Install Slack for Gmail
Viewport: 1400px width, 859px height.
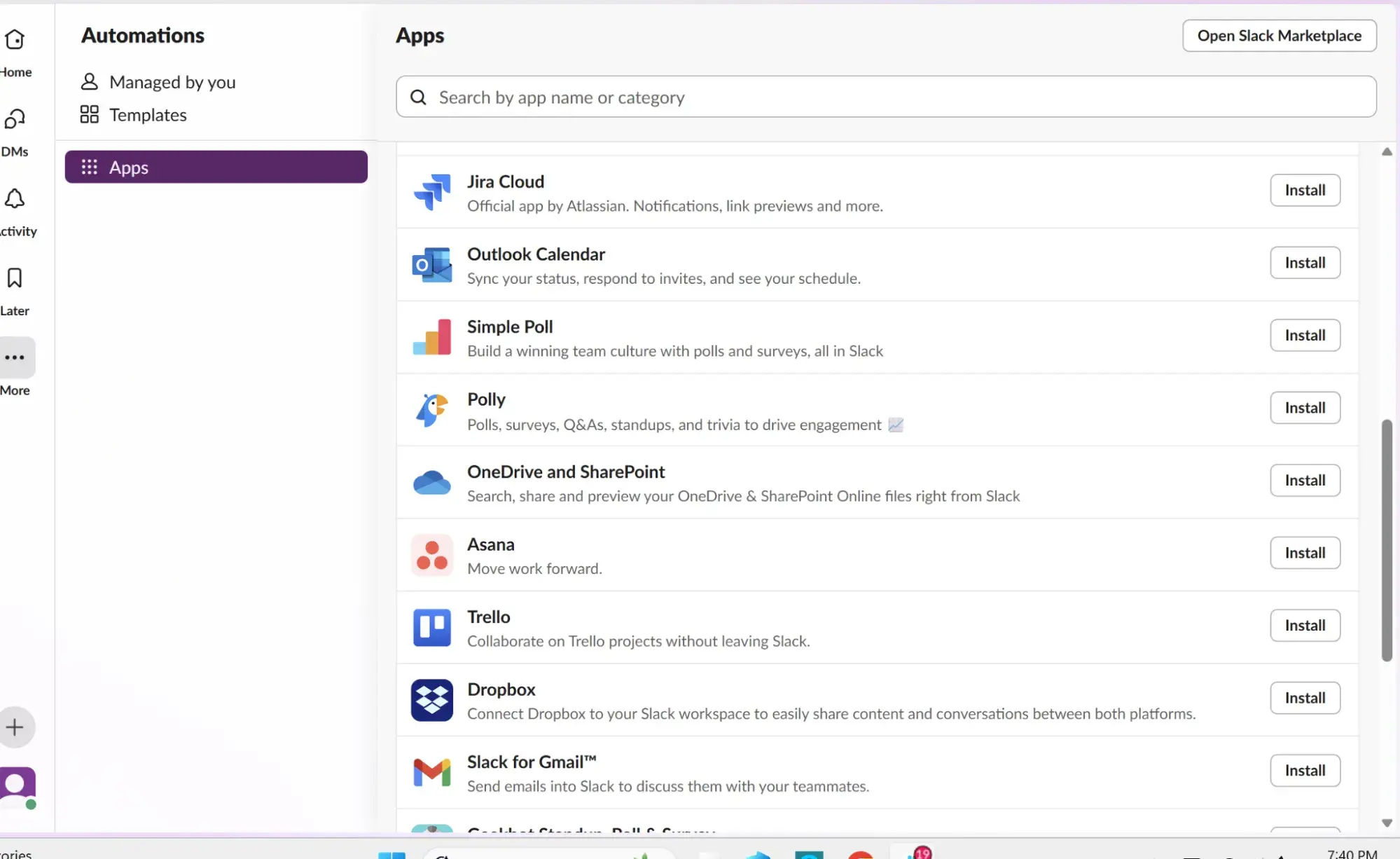coord(1304,770)
